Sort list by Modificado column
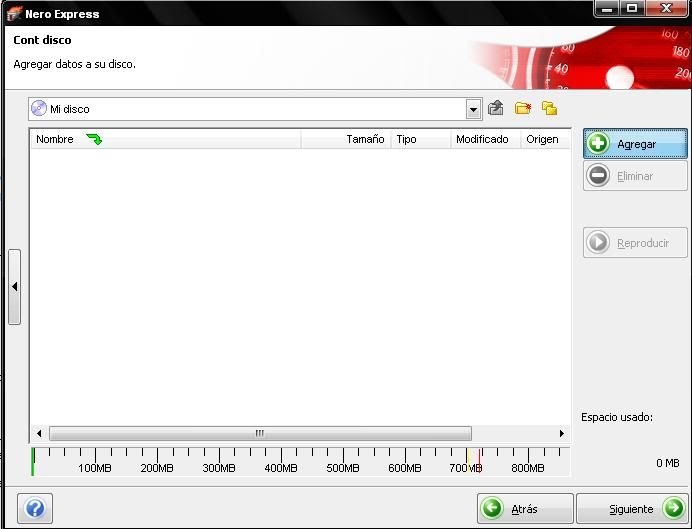692x529 pixels. (485, 139)
